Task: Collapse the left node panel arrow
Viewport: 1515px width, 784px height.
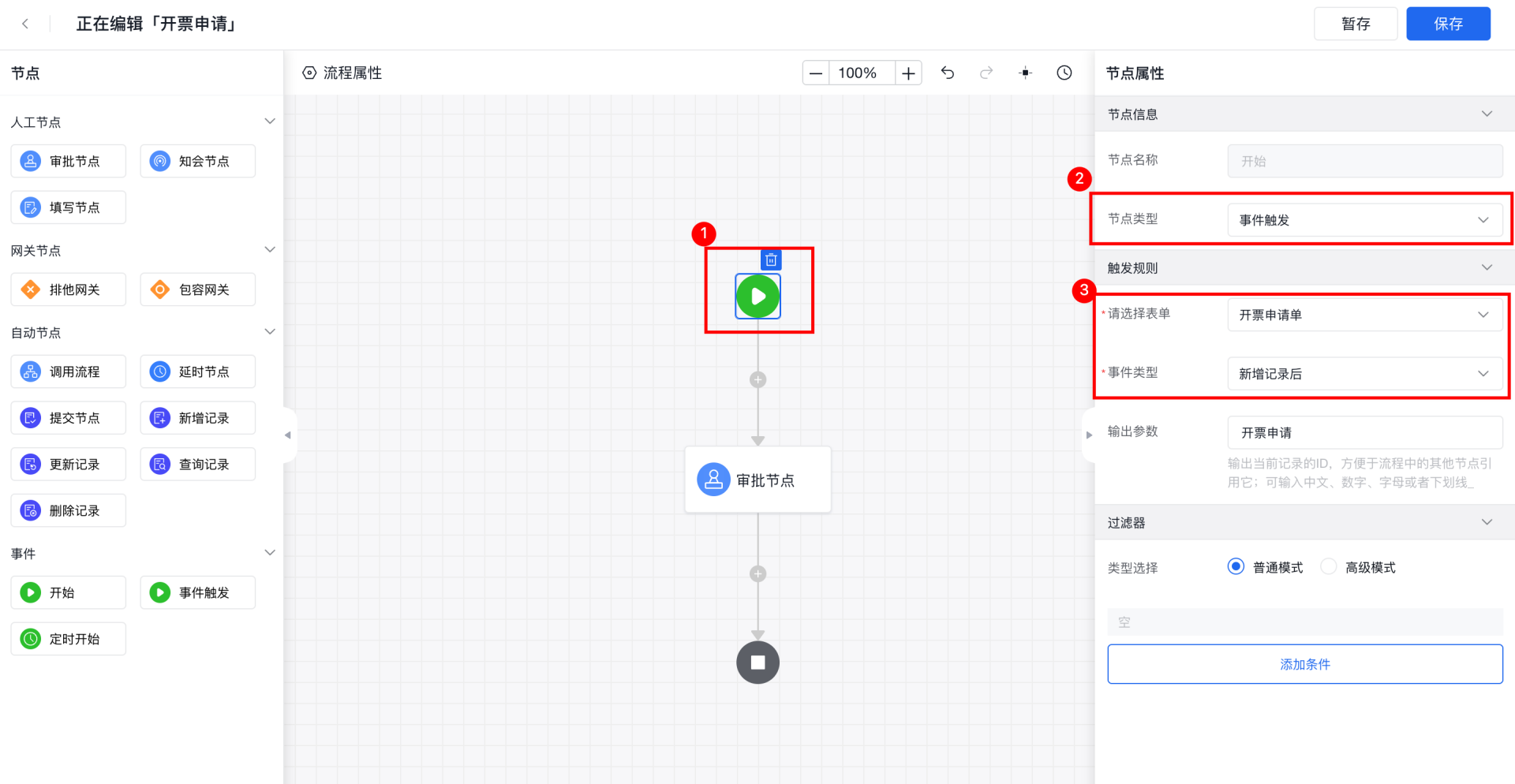Action: coord(288,435)
